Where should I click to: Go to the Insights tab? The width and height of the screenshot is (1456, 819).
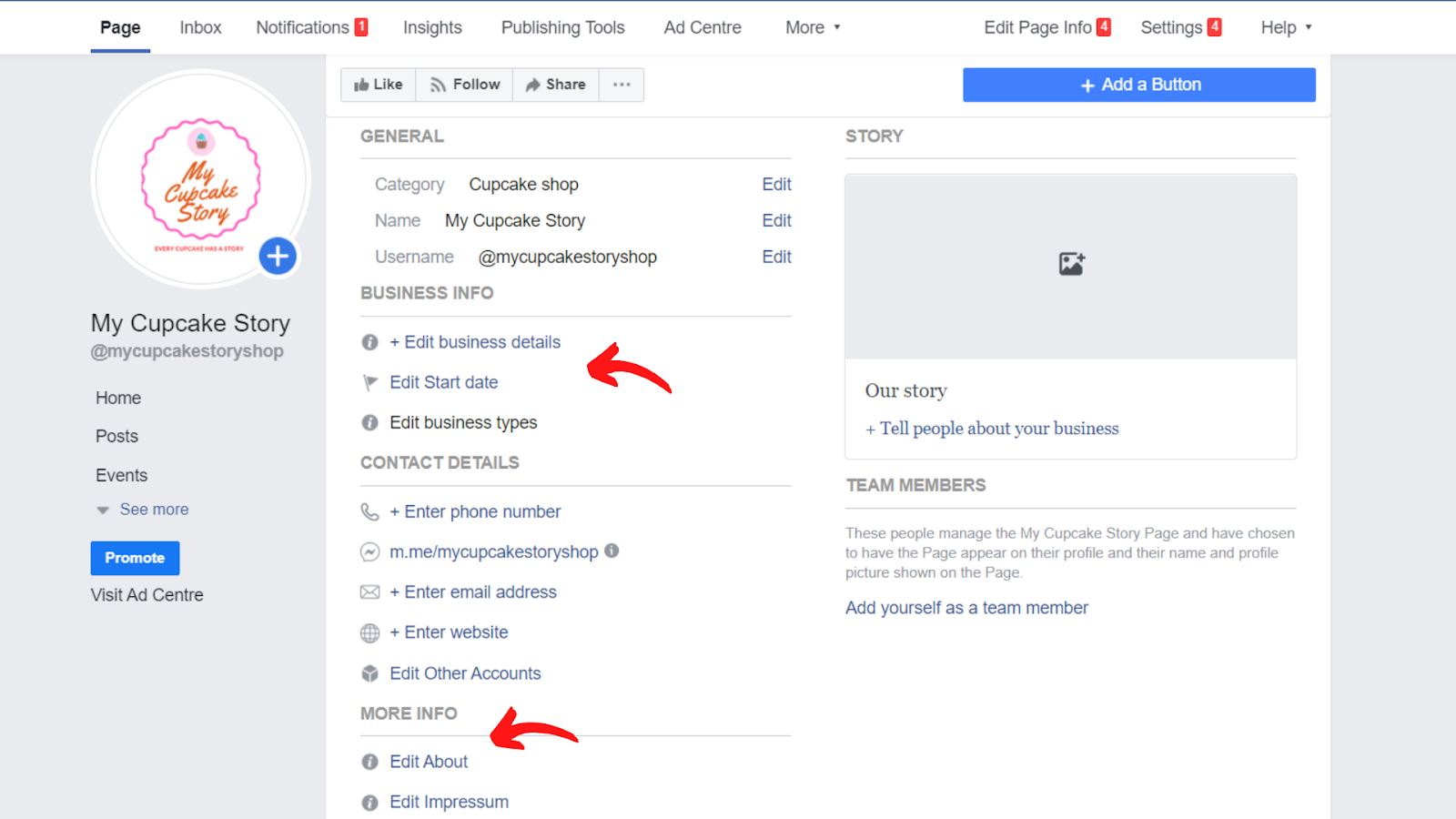(x=432, y=28)
